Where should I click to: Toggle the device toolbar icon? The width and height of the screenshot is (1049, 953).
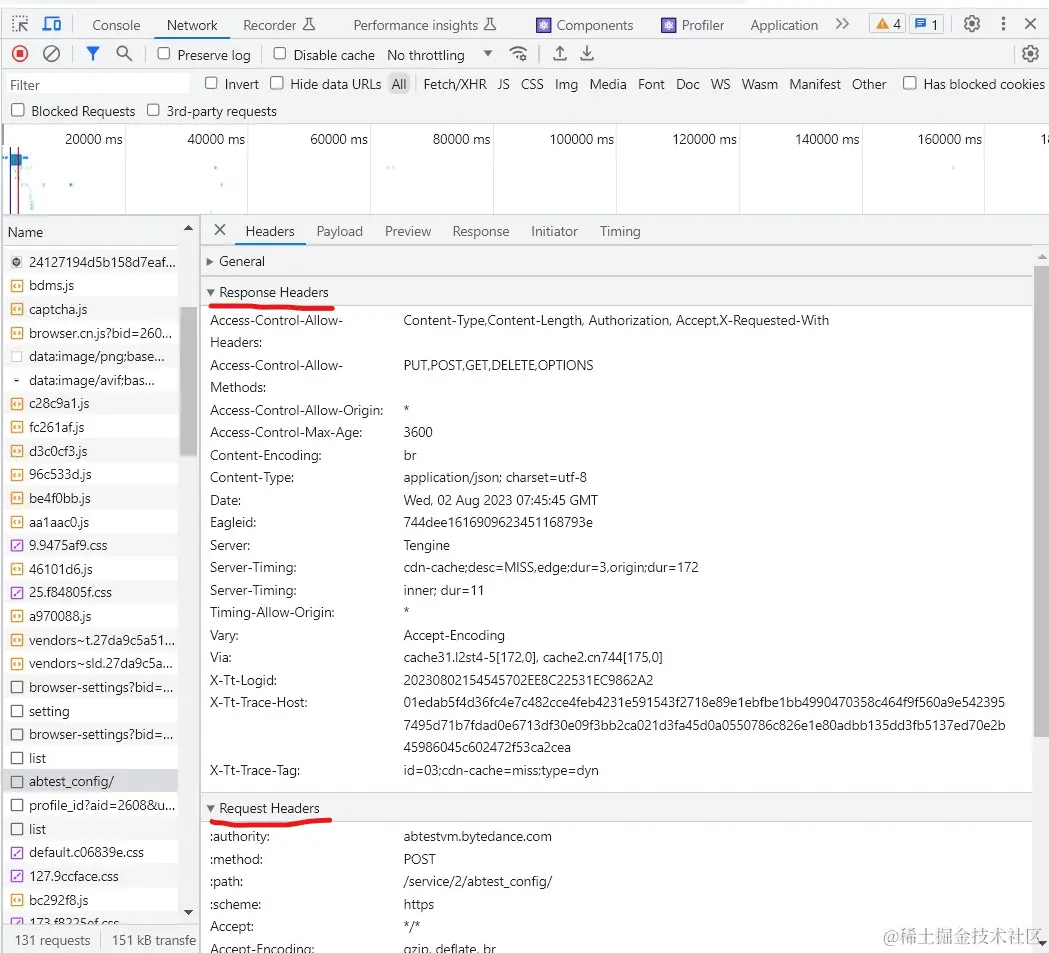click(x=52, y=25)
